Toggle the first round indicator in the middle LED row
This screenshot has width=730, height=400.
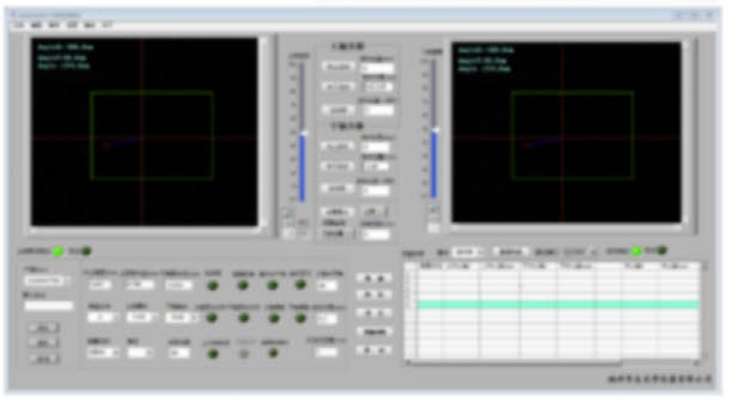tap(211, 317)
